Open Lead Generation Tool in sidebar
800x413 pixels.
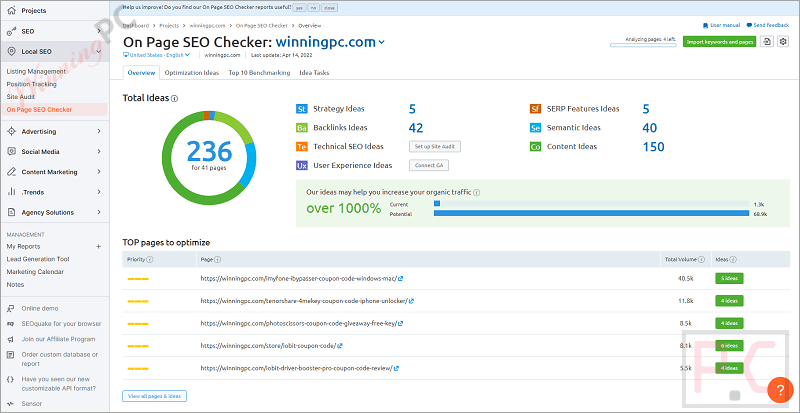coord(38,259)
